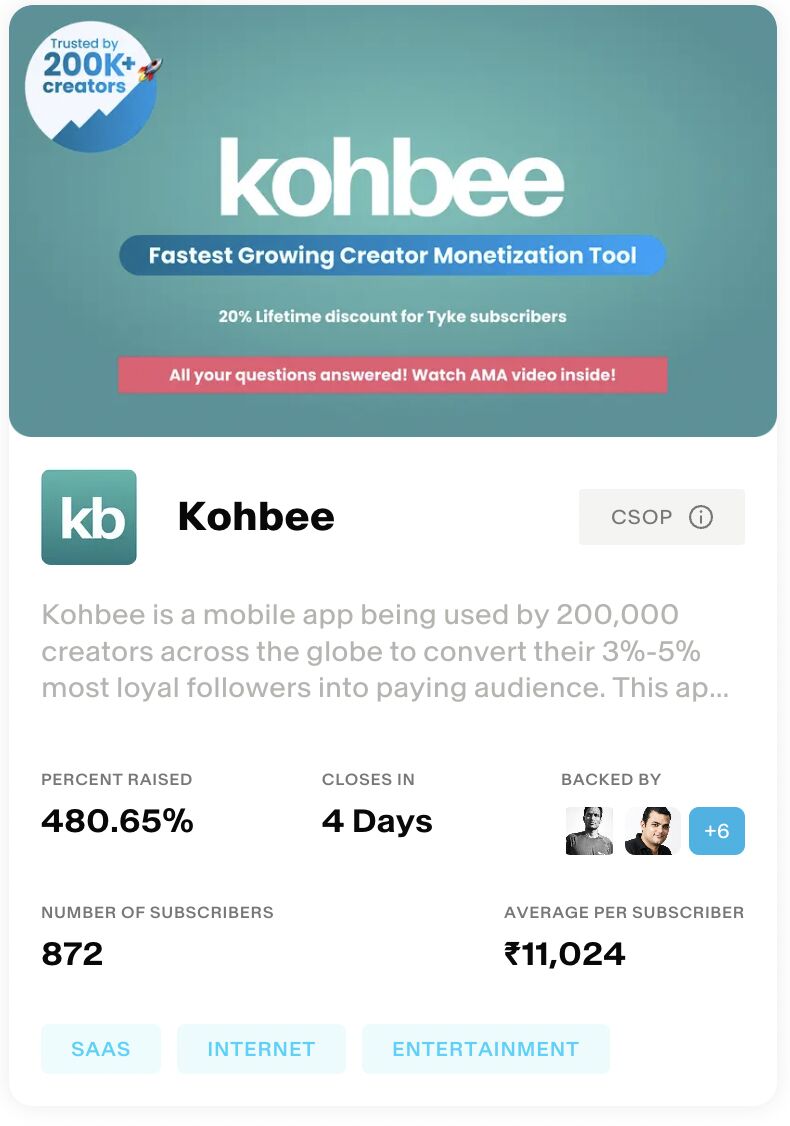This screenshot has width=790, height=1126.
Task: Expand the +6 more backers badge
Action: (x=717, y=831)
